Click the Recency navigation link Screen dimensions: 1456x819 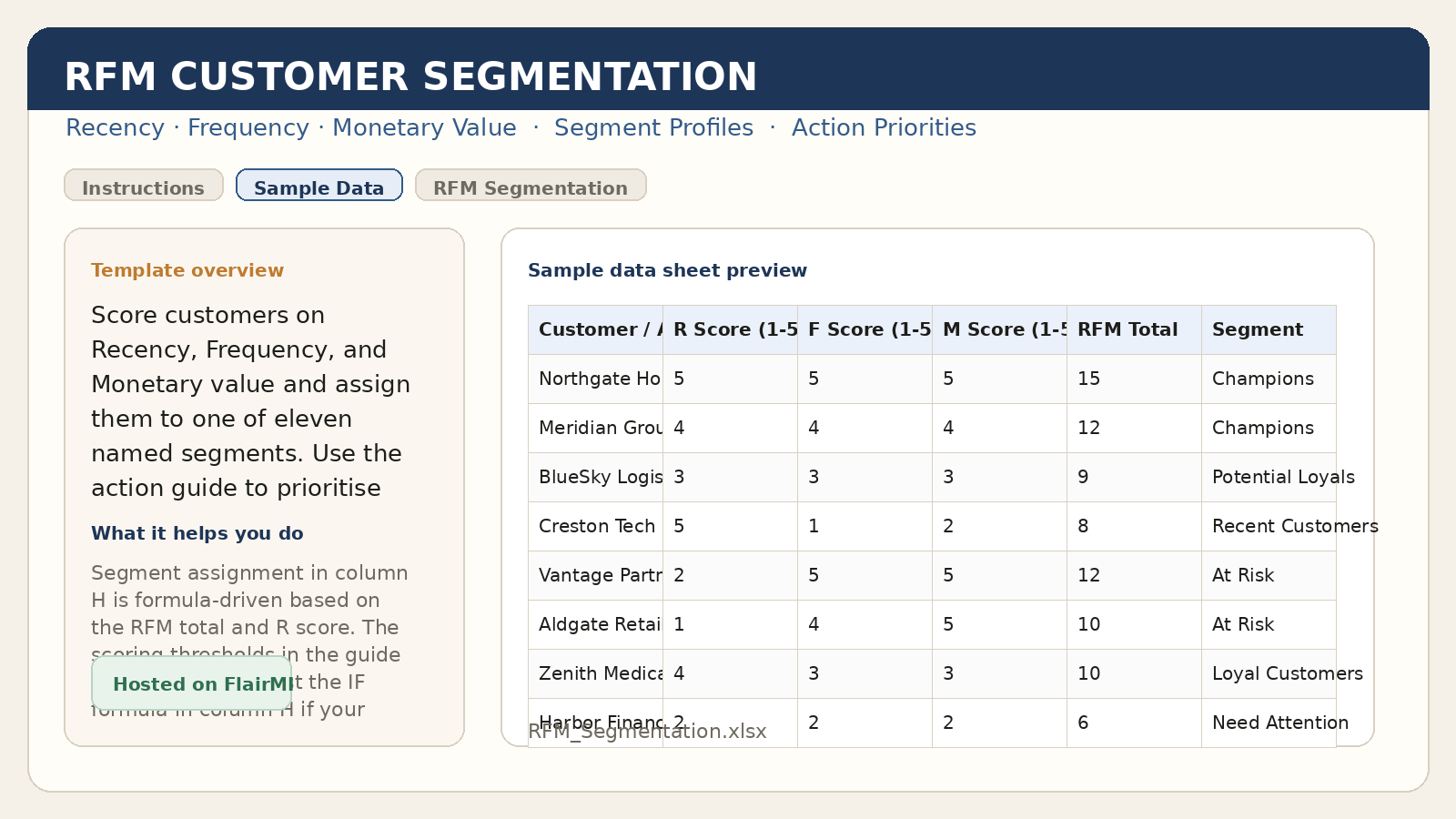[115, 127]
